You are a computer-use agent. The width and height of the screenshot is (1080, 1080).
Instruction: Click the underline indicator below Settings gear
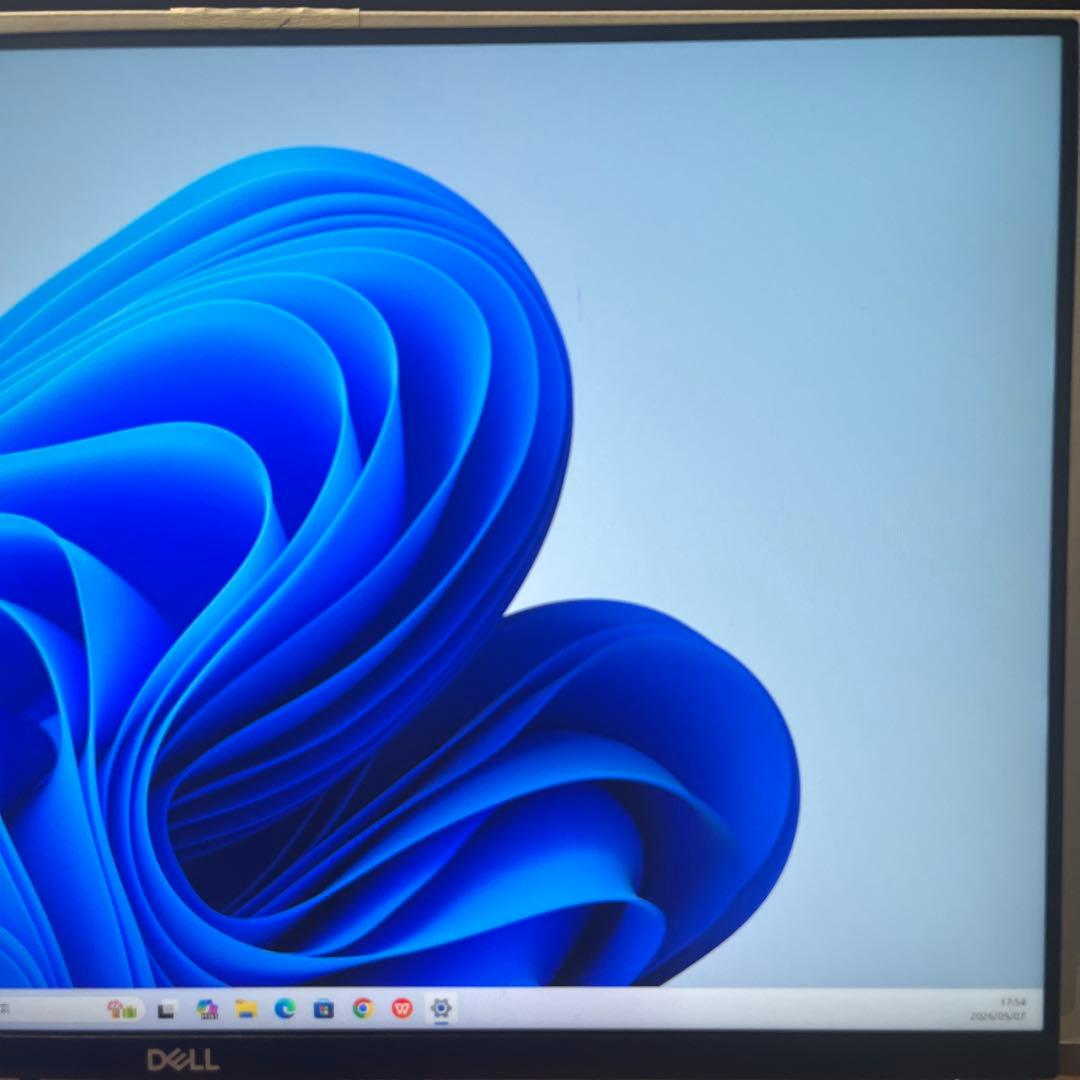pyautogui.click(x=441, y=1023)
